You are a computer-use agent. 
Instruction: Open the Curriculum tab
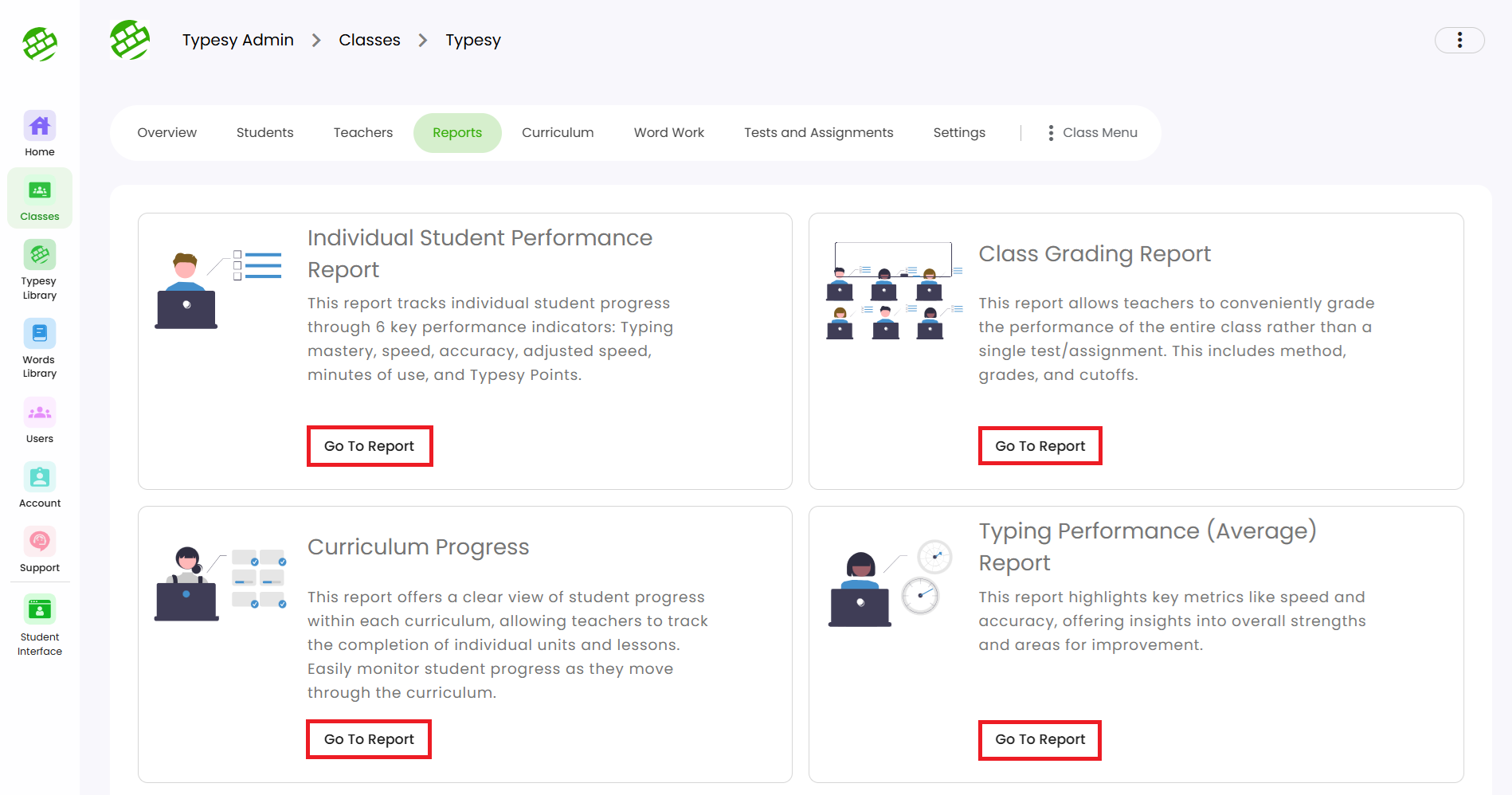click(558, 133)
